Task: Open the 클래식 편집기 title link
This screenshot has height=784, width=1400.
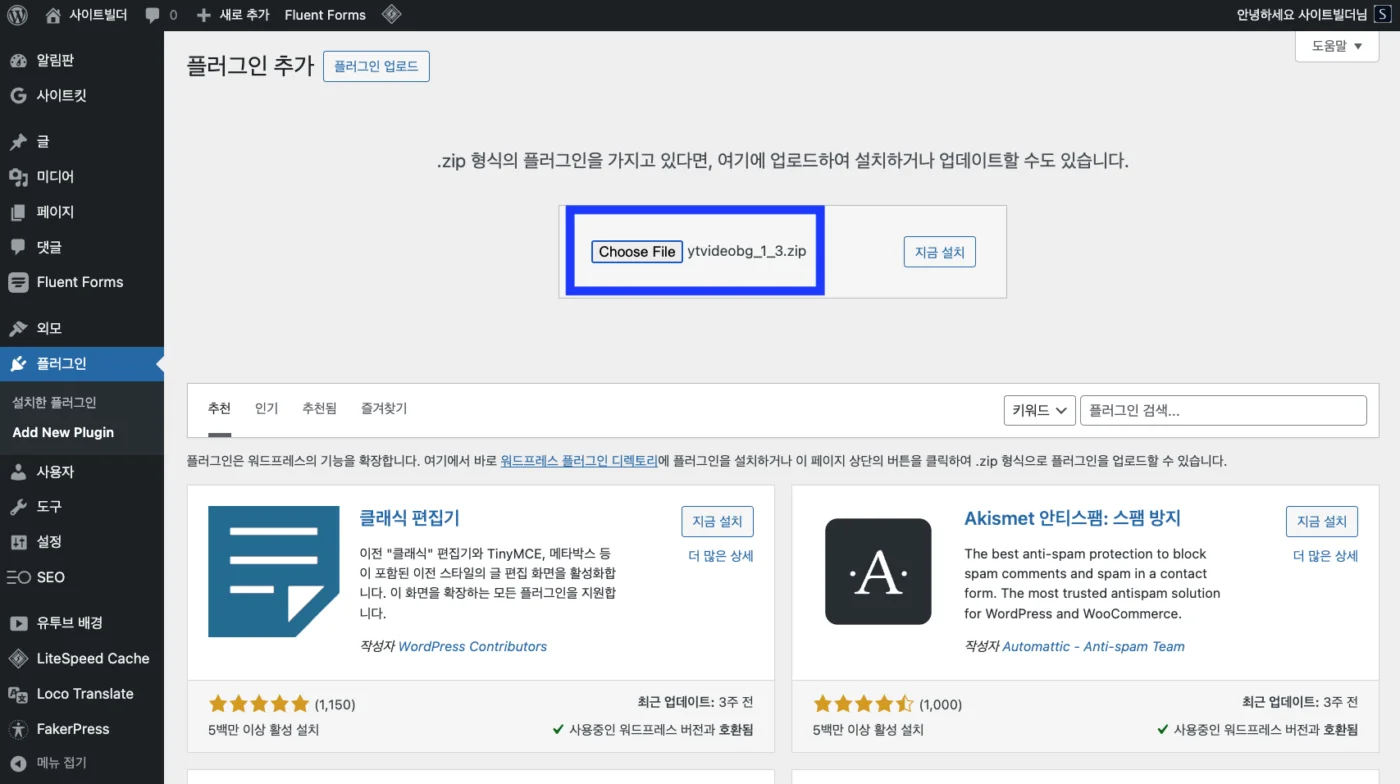Action: pos(409,518)
